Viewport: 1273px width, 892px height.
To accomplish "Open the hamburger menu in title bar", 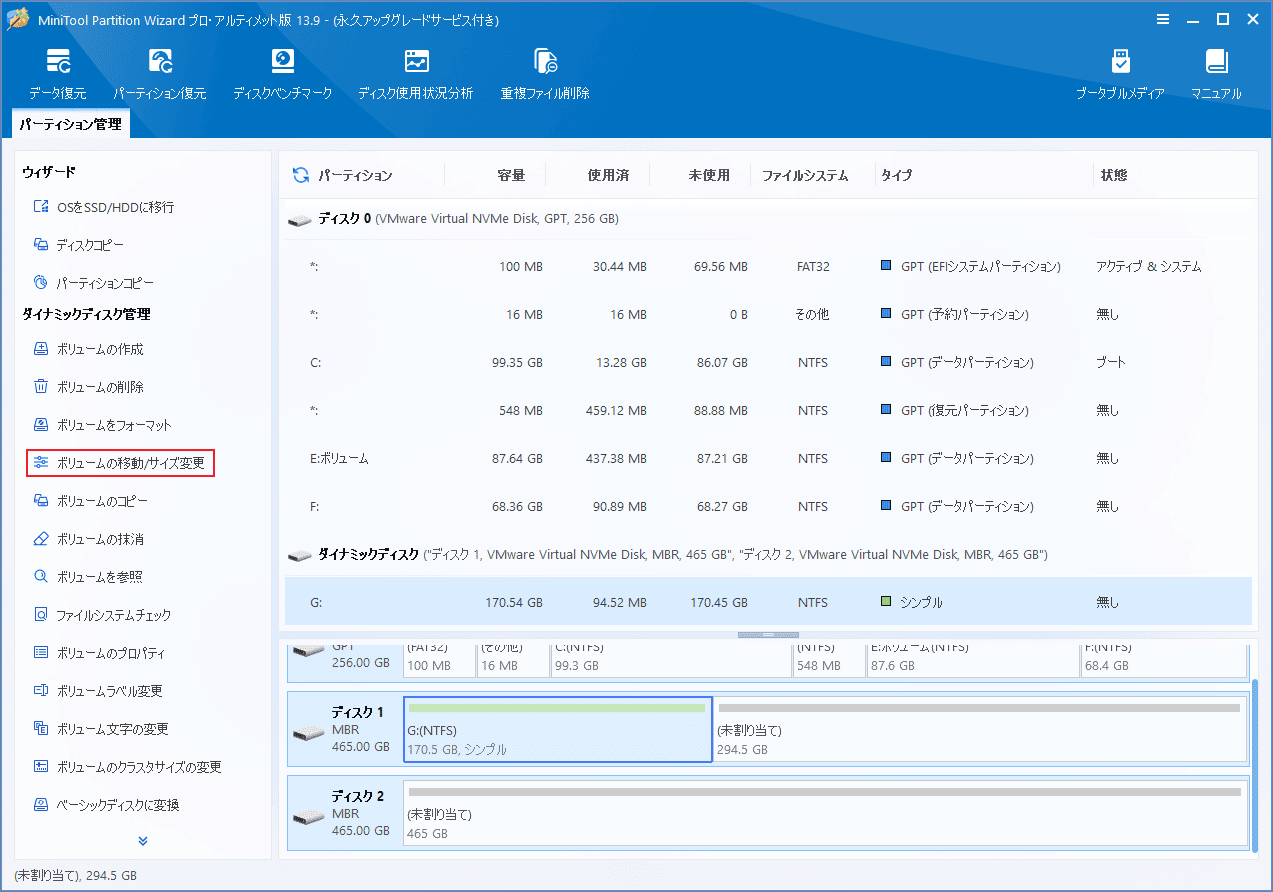I will tap(1163, 19).
